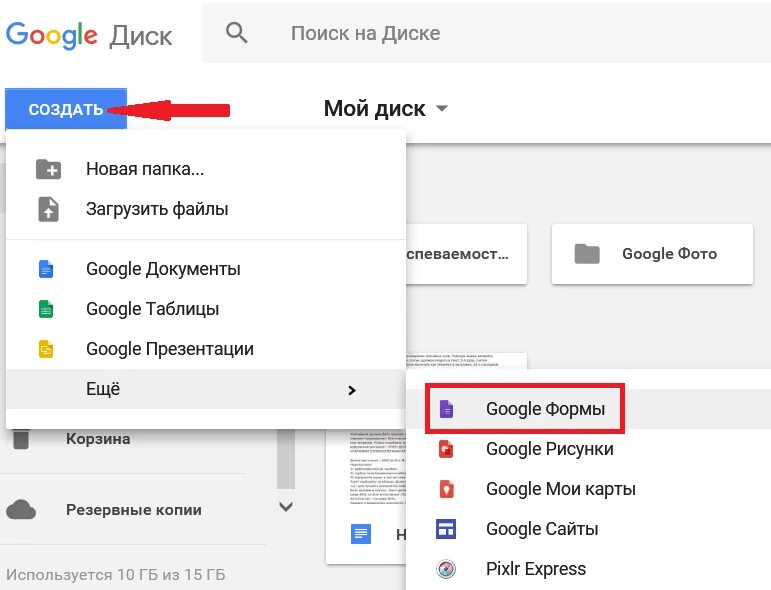Open the folder card ending 'спеваемост...'
The image size is (771, 590).
point(467,254)
